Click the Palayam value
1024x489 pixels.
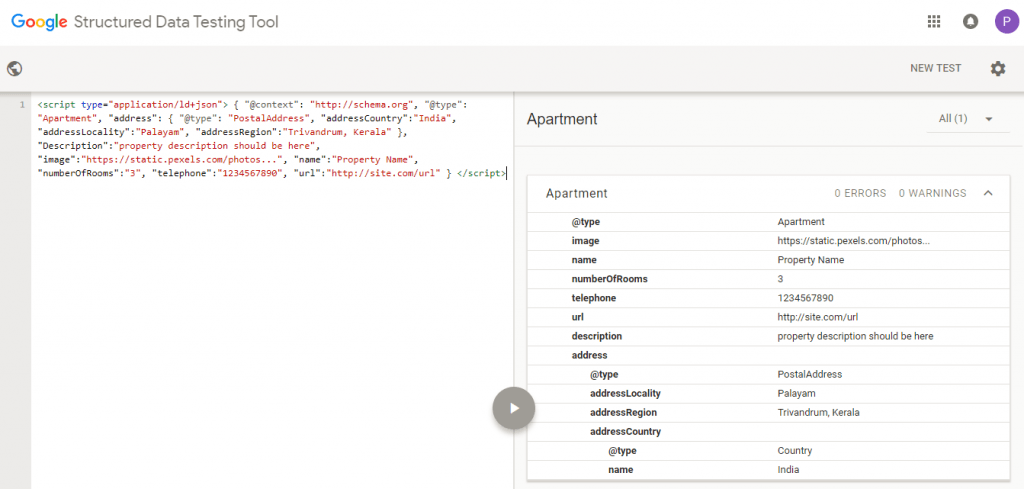pyautogui.click(x=796, y=394)
